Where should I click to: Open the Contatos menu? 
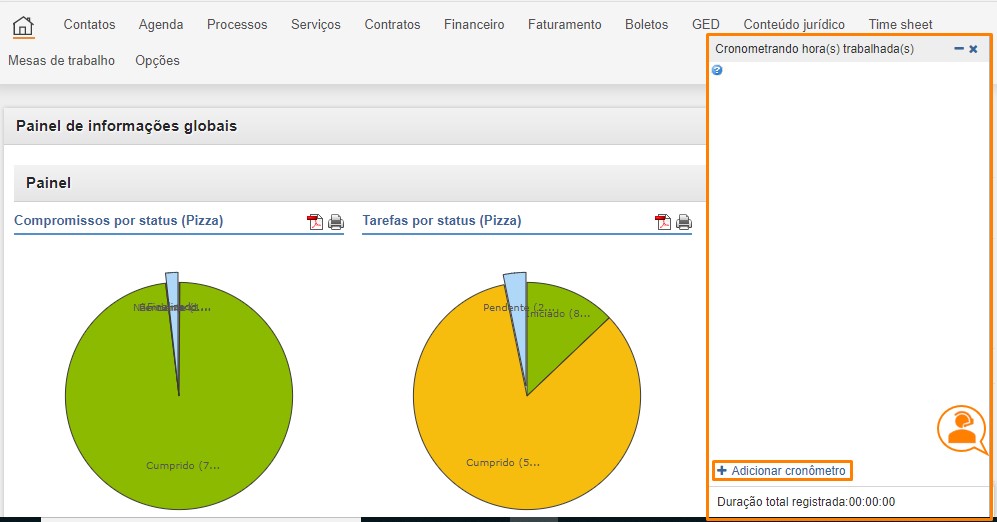click(89, 24)
